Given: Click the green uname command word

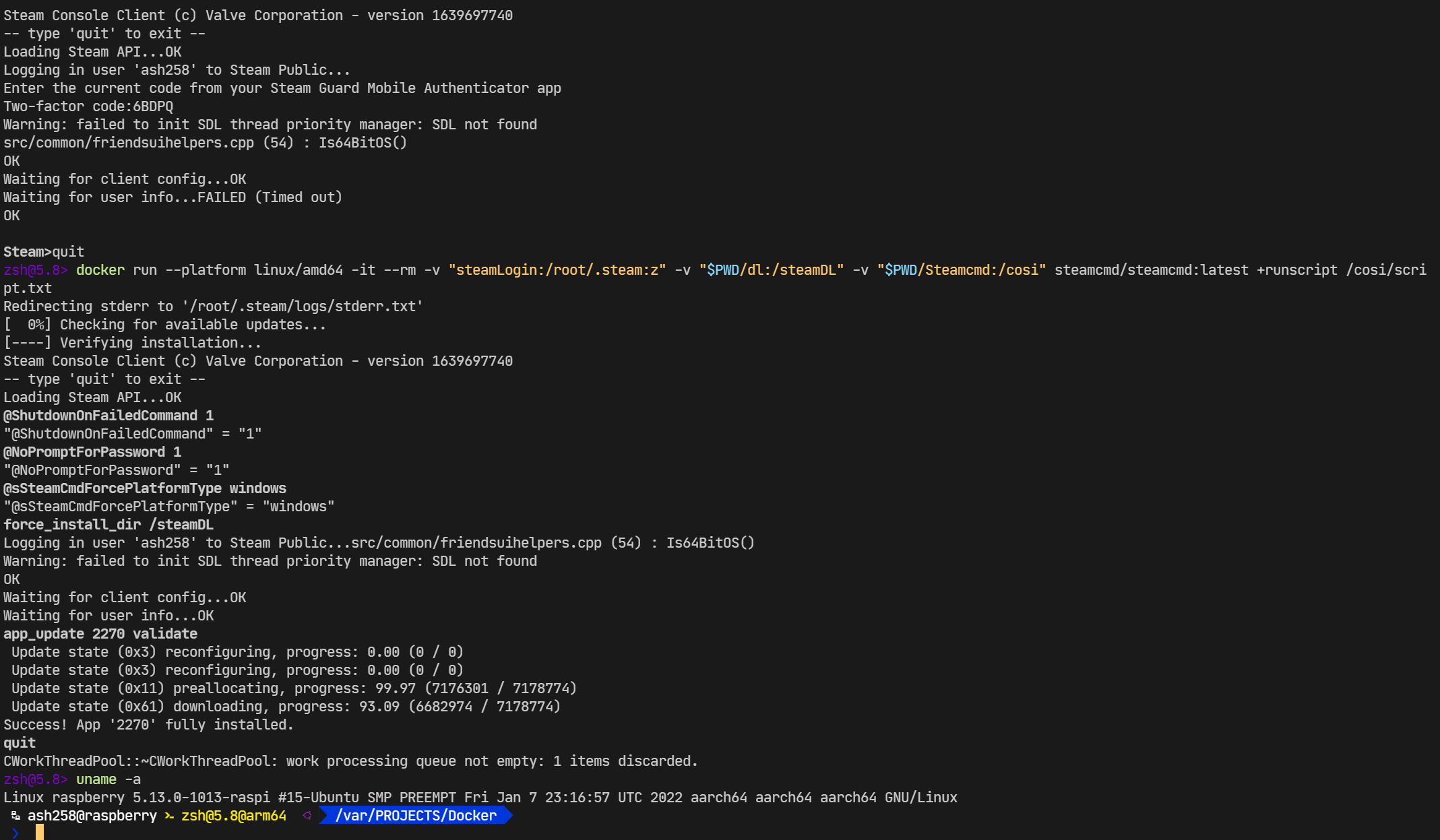Looking at the screenshot, I should [96, 779].
